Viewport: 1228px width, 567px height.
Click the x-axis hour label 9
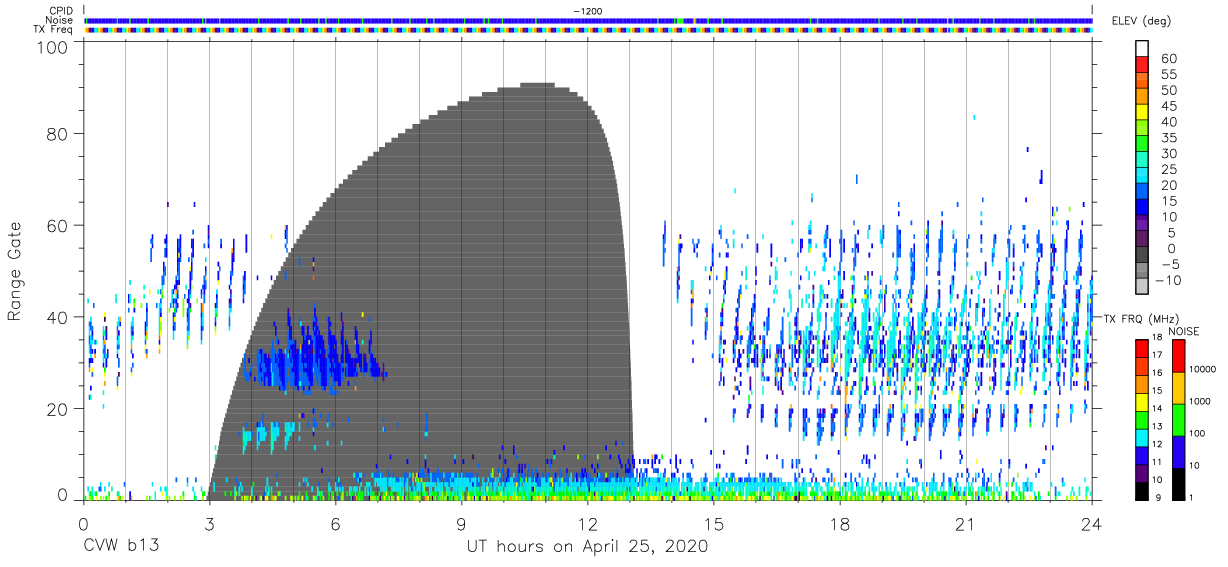(x=461, y=525)
